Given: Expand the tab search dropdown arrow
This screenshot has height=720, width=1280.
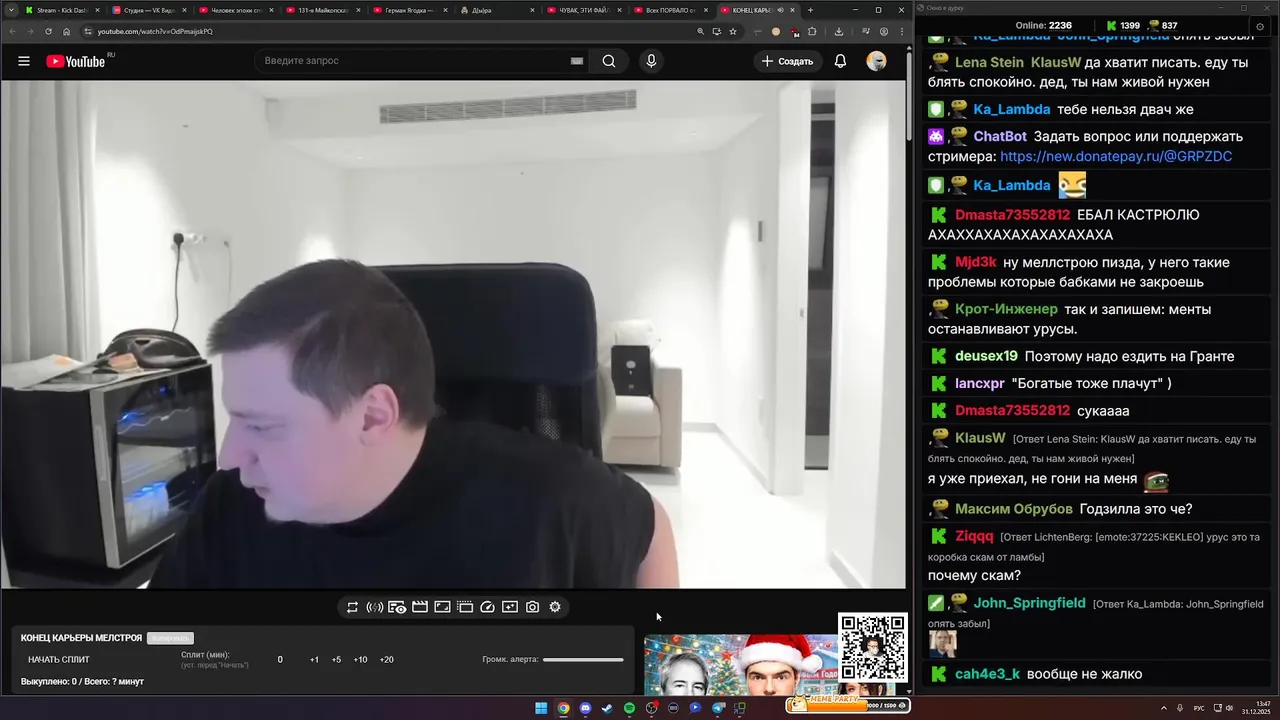Looking at the screenshot, I should point(10,10).
